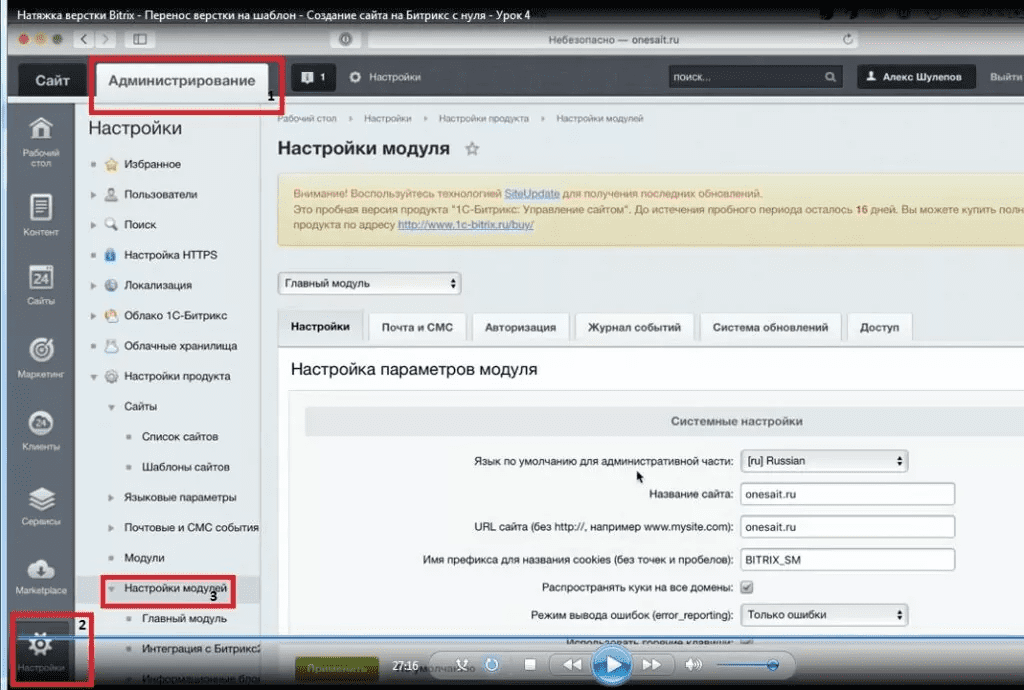Viewport: 1024px width, 690px height.
Task: Switch to the Доступ tab
Action: click(x=879, y=327)
